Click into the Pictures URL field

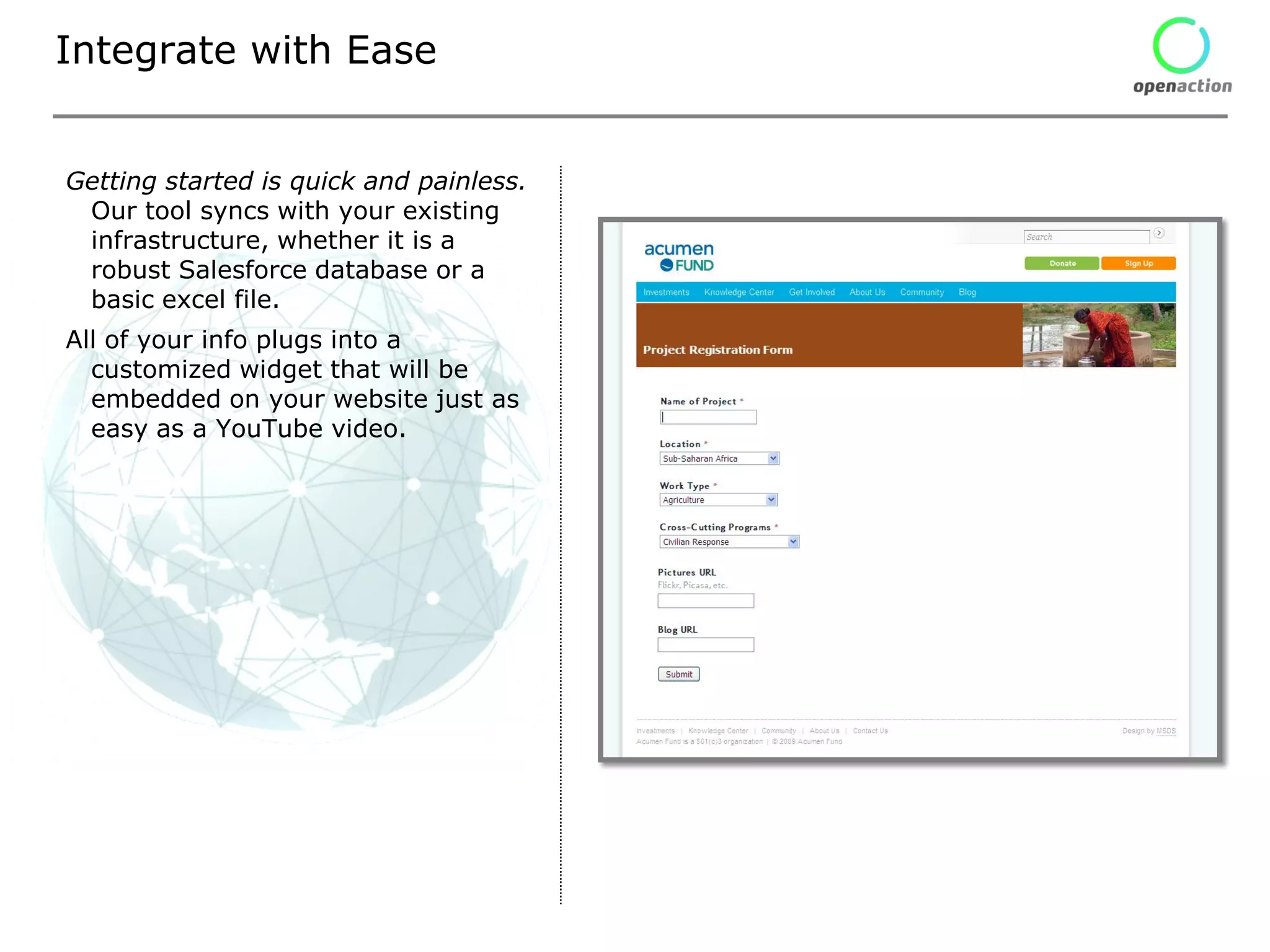point(706,601)
